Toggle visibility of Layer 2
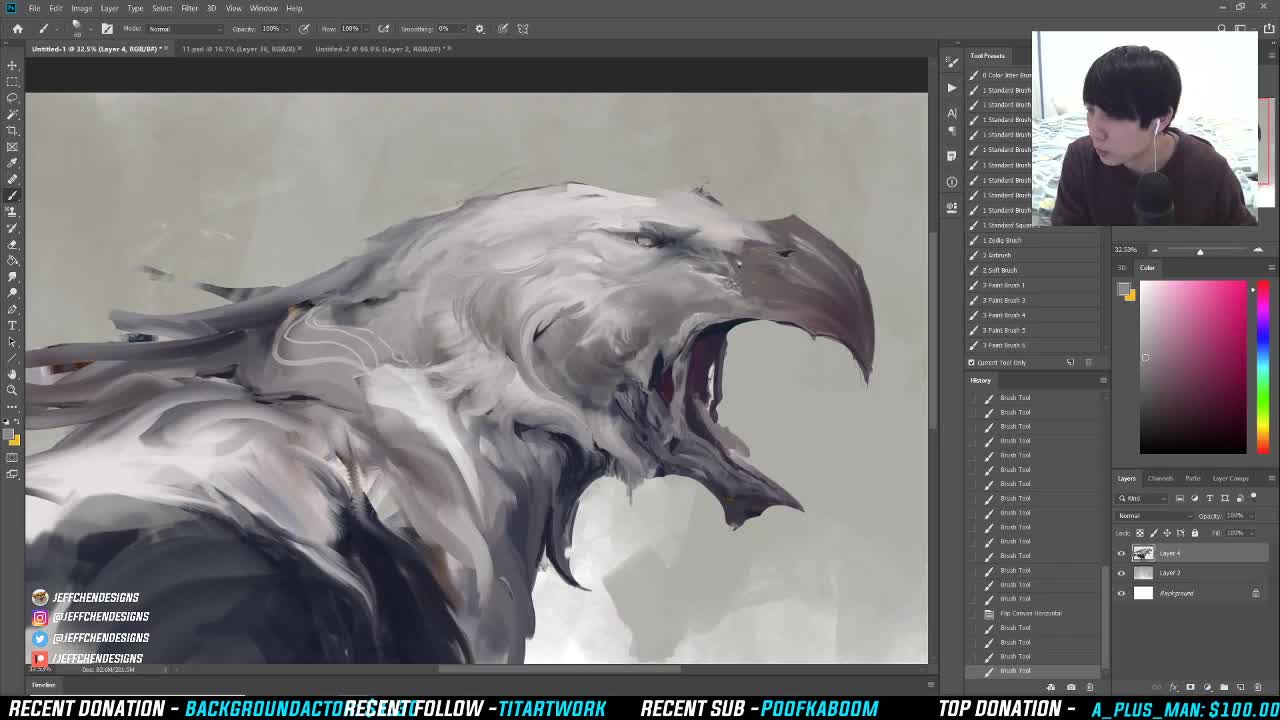Viewport: 1280px width, 720px height. click(1121, 573)
